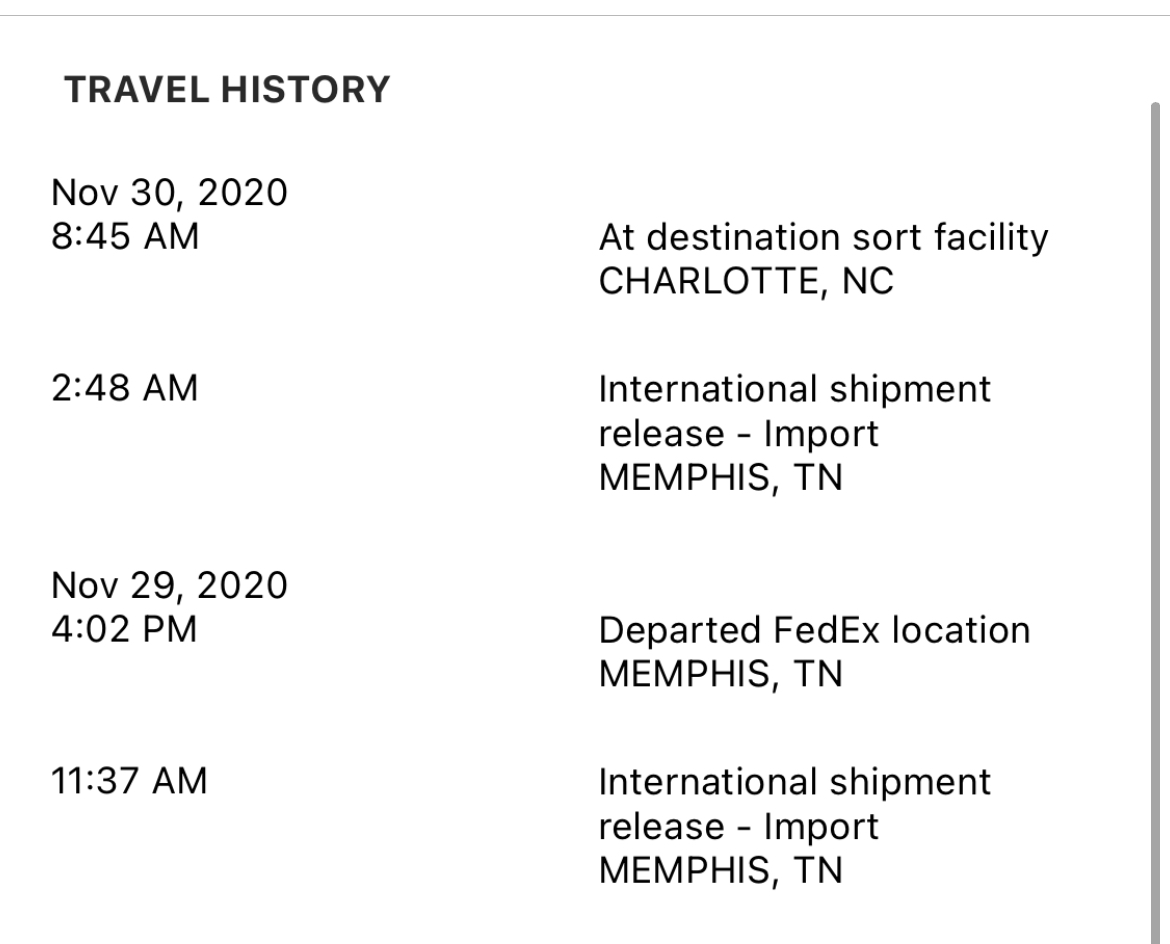This screenshot has width=1170, height=944.
Task: Click the 2:48 AM timestamp
Action: [125, 388]
